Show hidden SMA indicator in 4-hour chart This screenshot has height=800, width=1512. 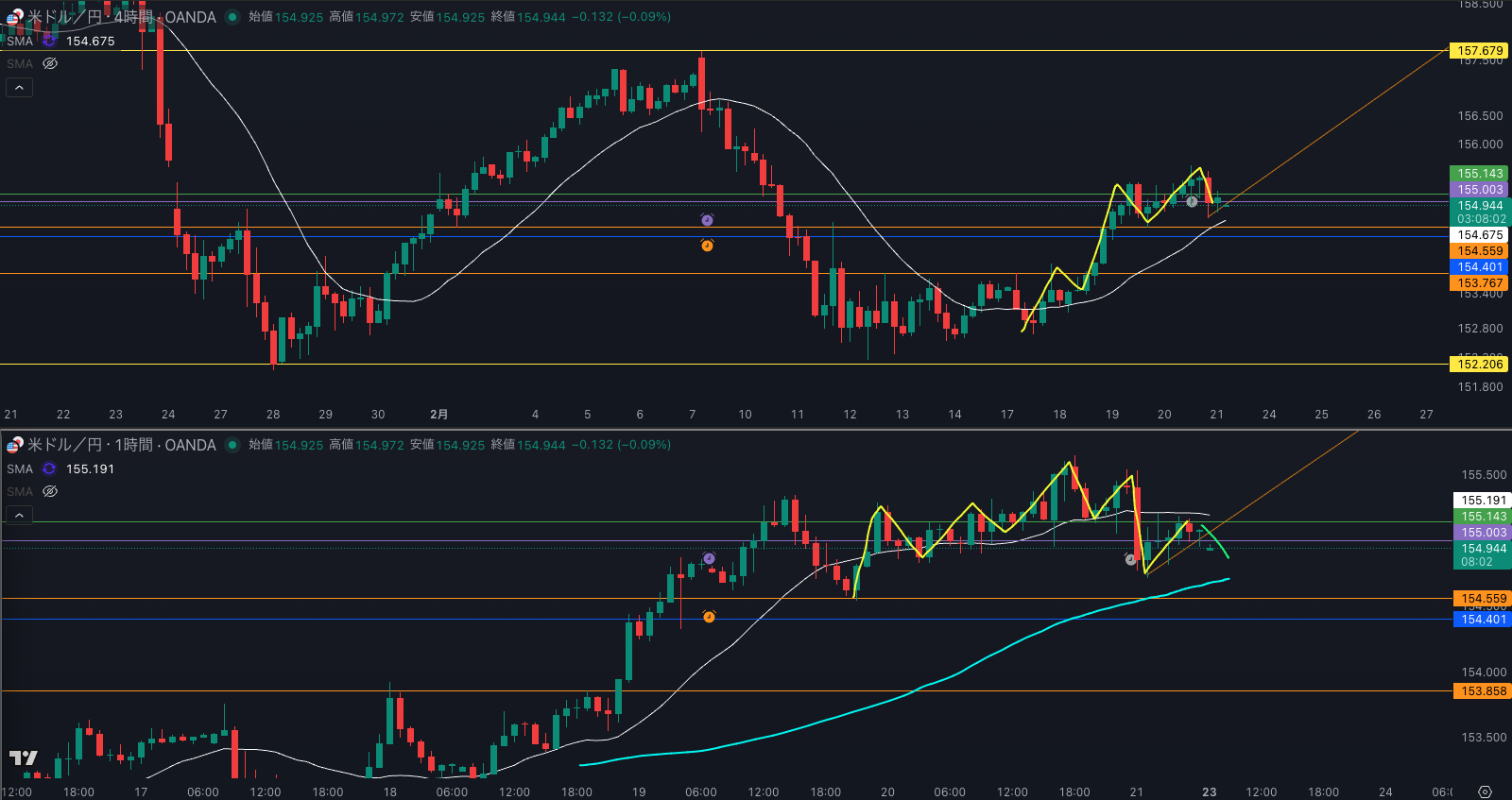point(50,63)
